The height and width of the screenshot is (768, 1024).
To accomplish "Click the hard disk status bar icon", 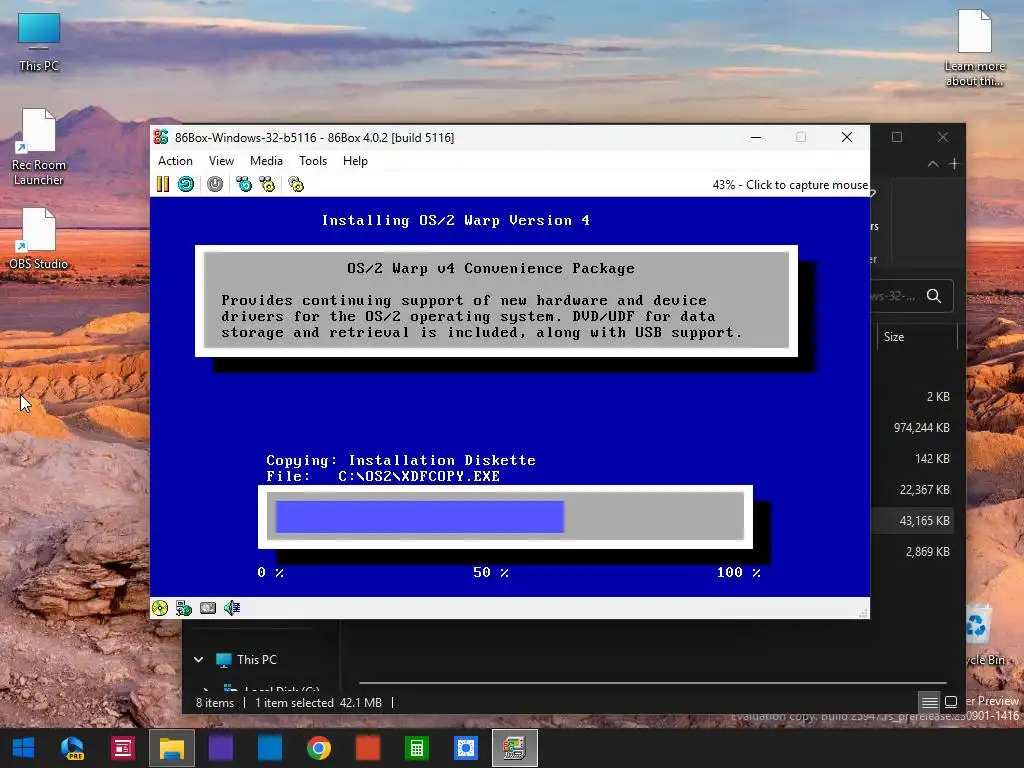I will (208, 609).
